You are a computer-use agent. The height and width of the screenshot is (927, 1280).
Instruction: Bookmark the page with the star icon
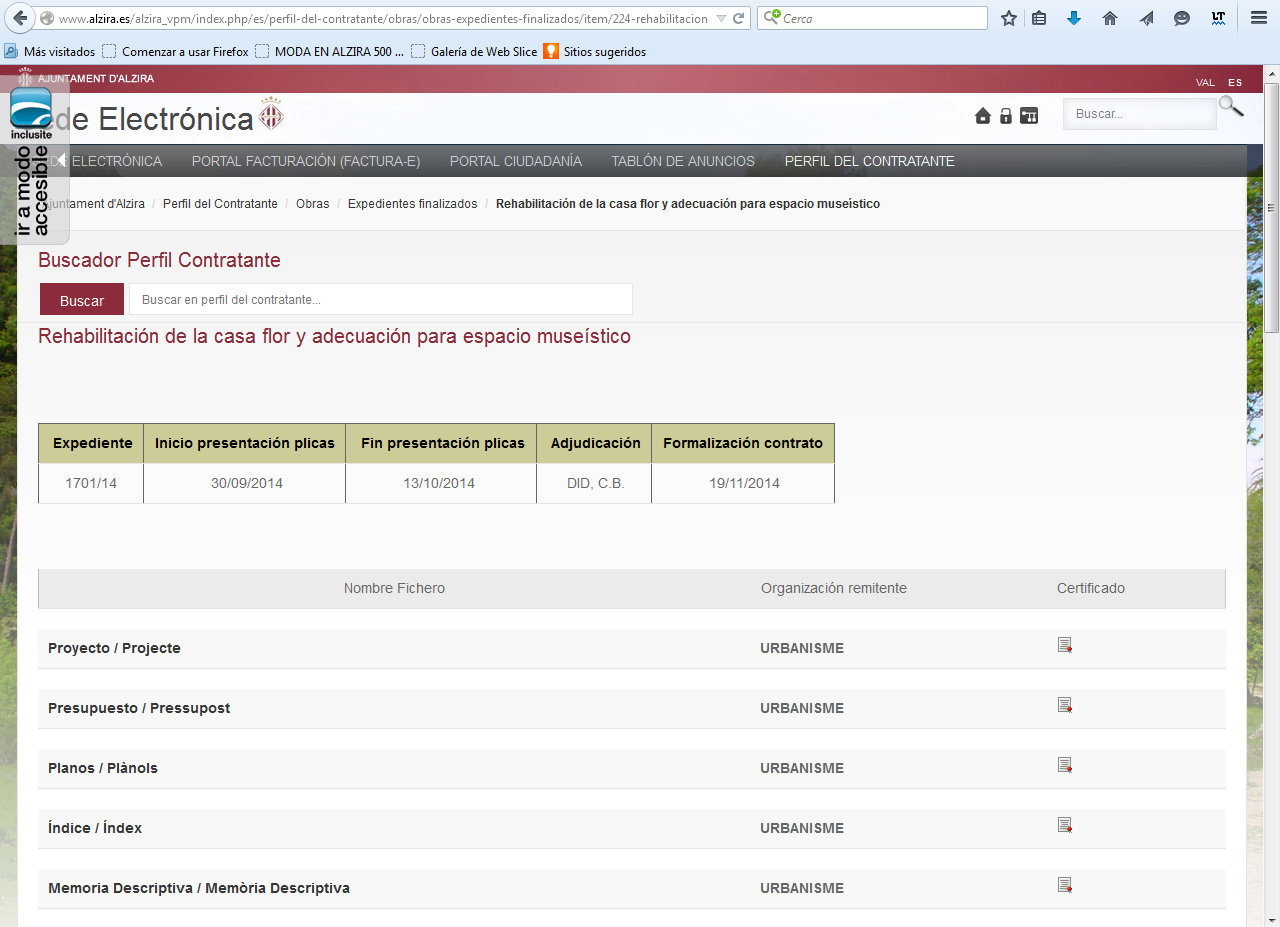pos(1008,17)
